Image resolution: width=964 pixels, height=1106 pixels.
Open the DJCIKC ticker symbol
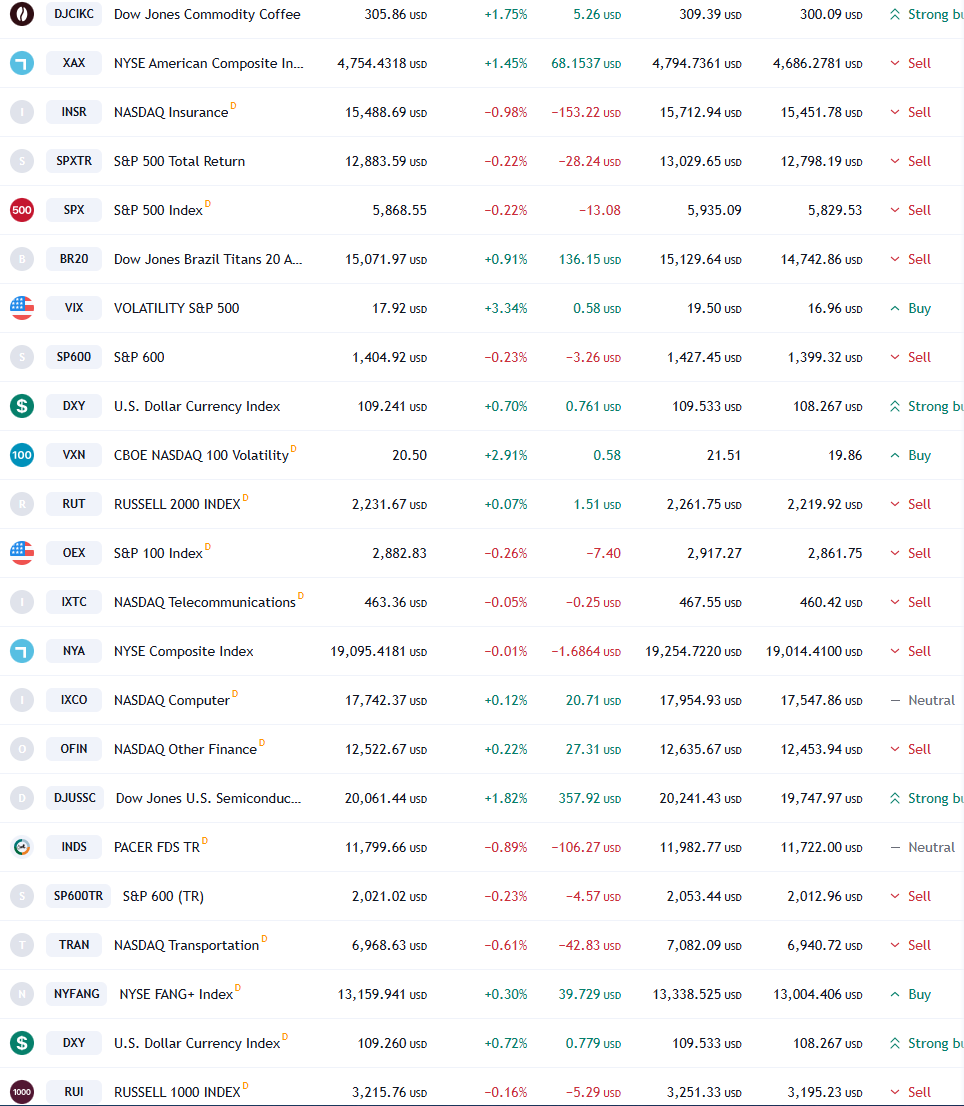click(x=74, y=14)
